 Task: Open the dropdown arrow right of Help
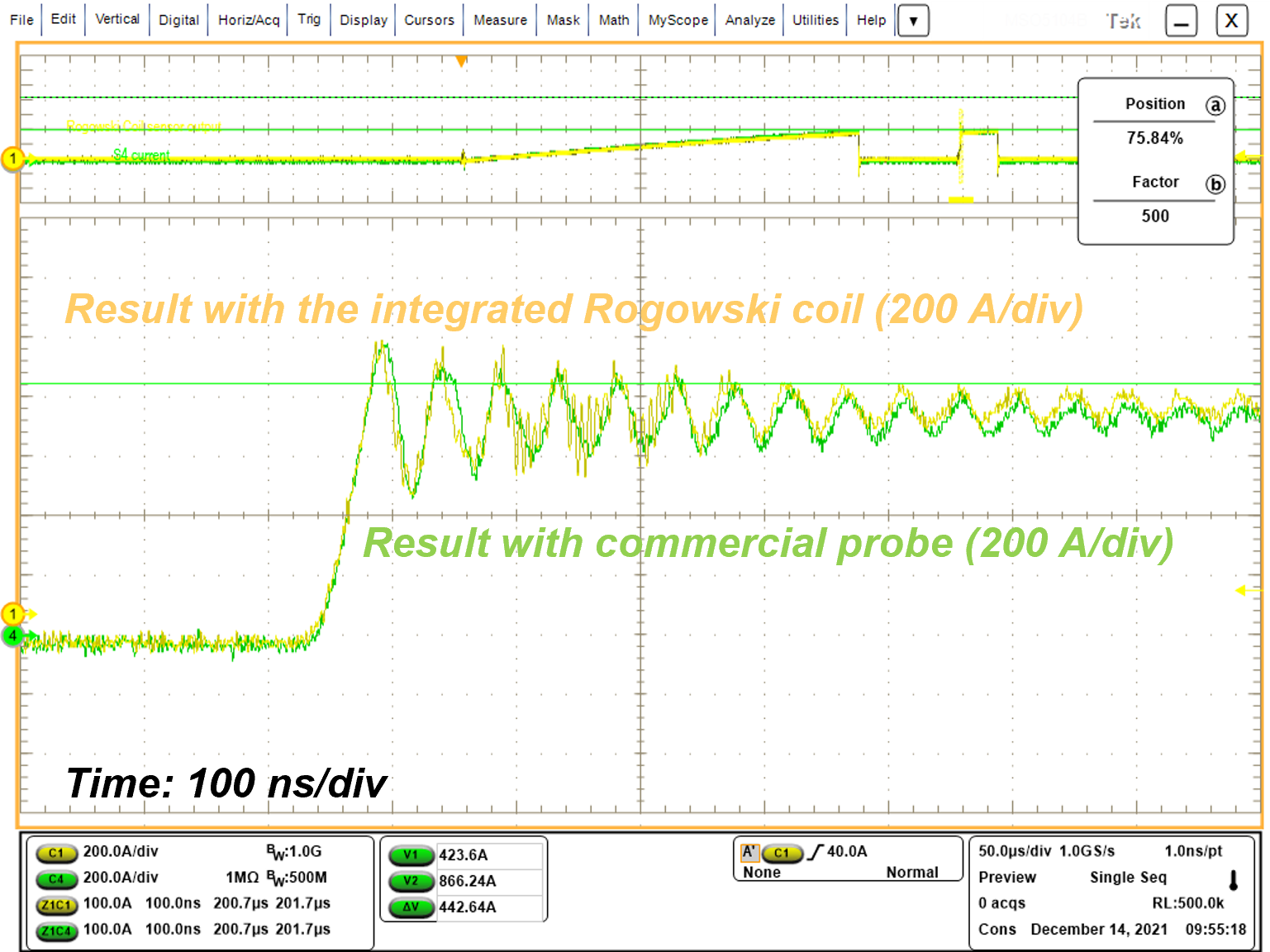click(913, 21)
